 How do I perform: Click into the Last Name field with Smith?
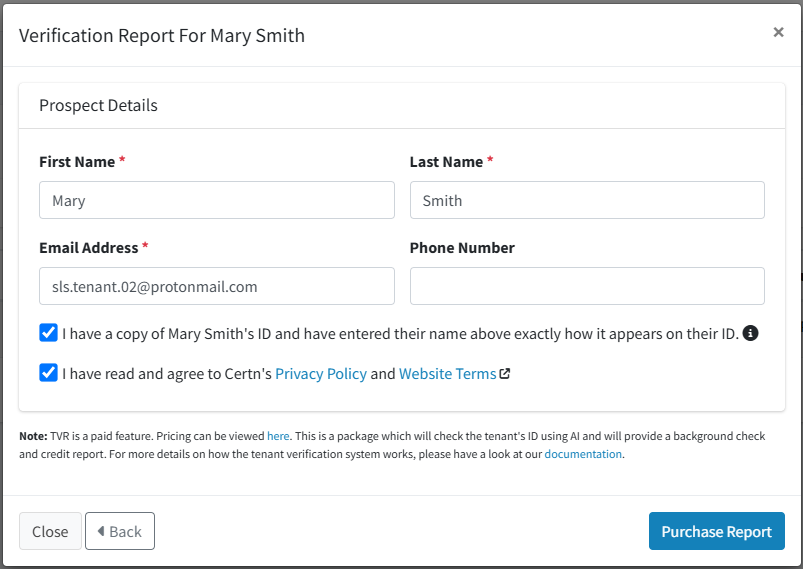[587, 200]
